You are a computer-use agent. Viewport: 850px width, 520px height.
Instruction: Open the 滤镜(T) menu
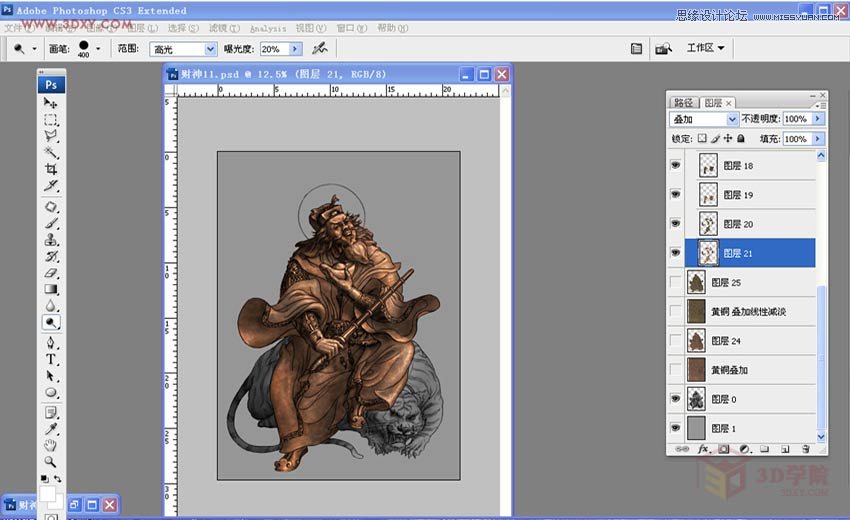224,28
